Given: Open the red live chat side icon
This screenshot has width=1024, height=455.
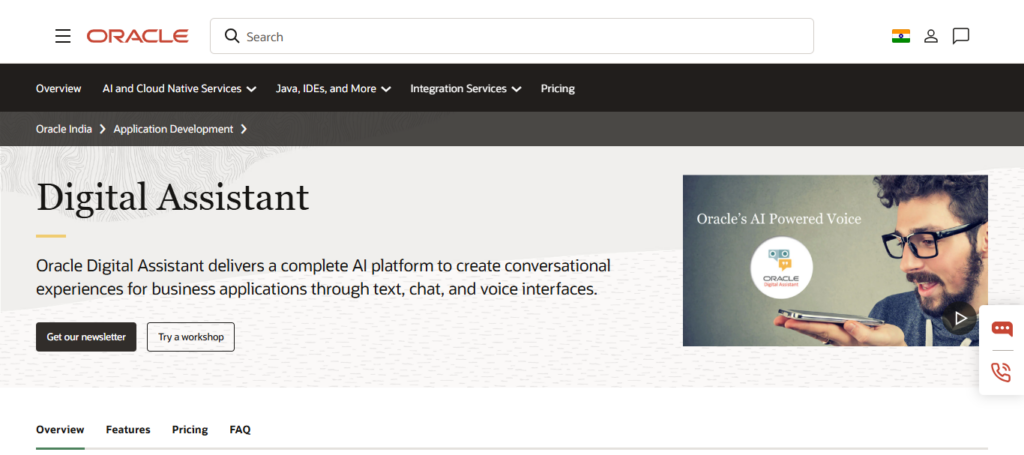Looking at the screenshot, I should (x=1001, y=328).
